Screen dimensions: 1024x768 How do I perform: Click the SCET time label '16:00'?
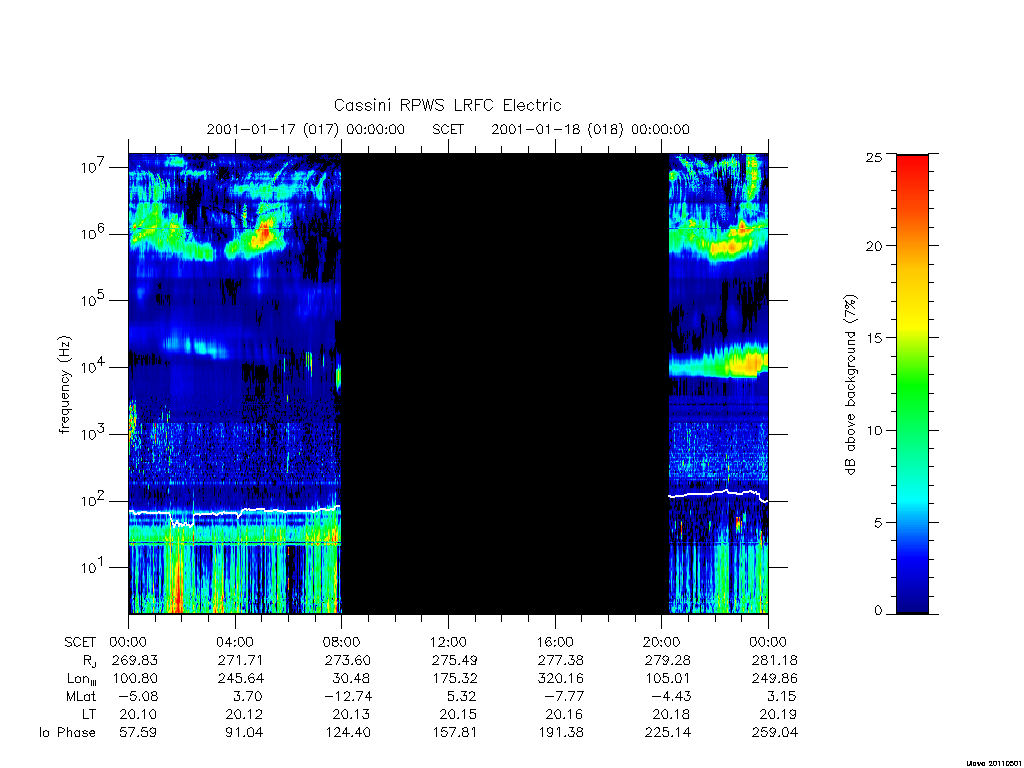[x=555, y=642]
